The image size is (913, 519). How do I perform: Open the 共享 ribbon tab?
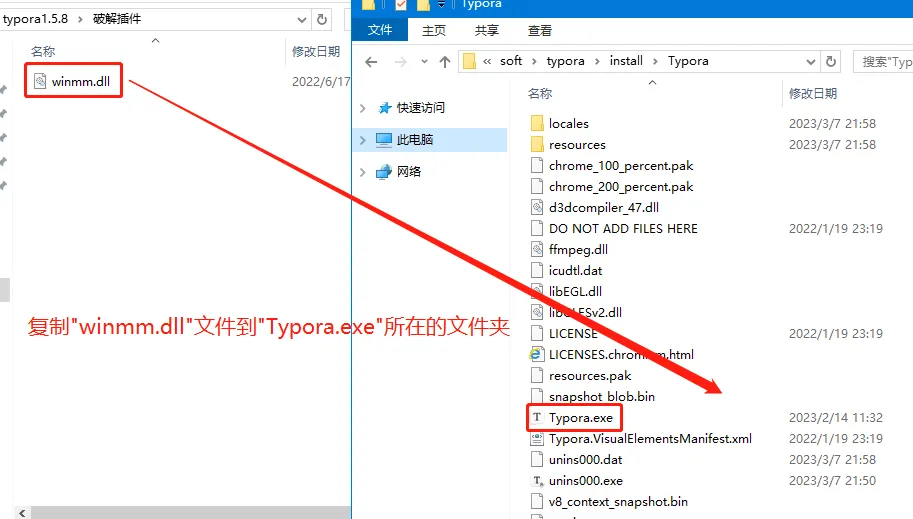pyautogui.click(x=486, y=30)
